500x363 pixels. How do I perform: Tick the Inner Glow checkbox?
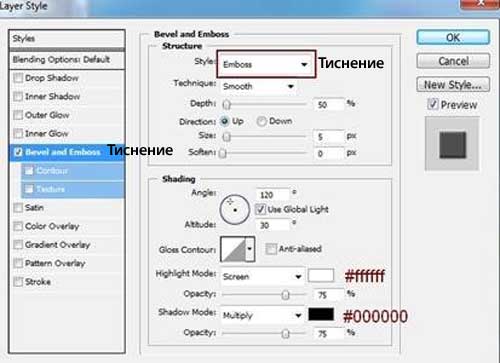[18, 134]
